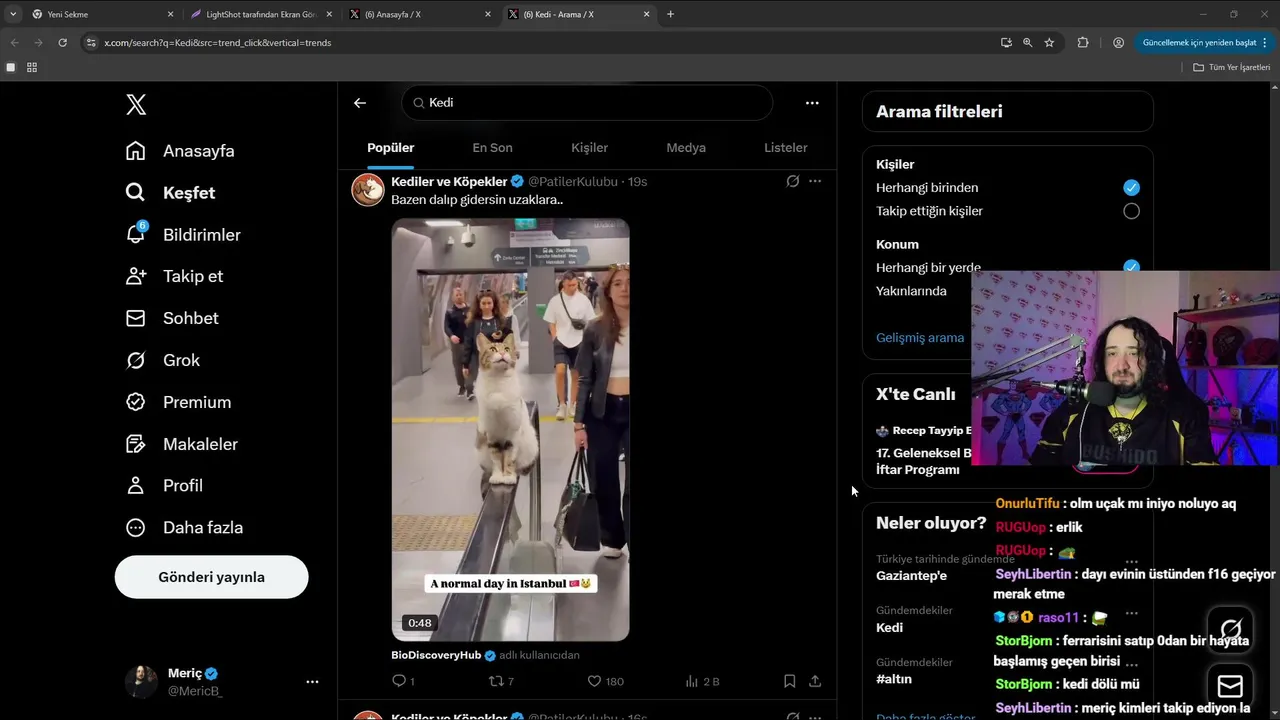Open Grok icon in sidebar

pyautogui.click(x=136, y=360)
